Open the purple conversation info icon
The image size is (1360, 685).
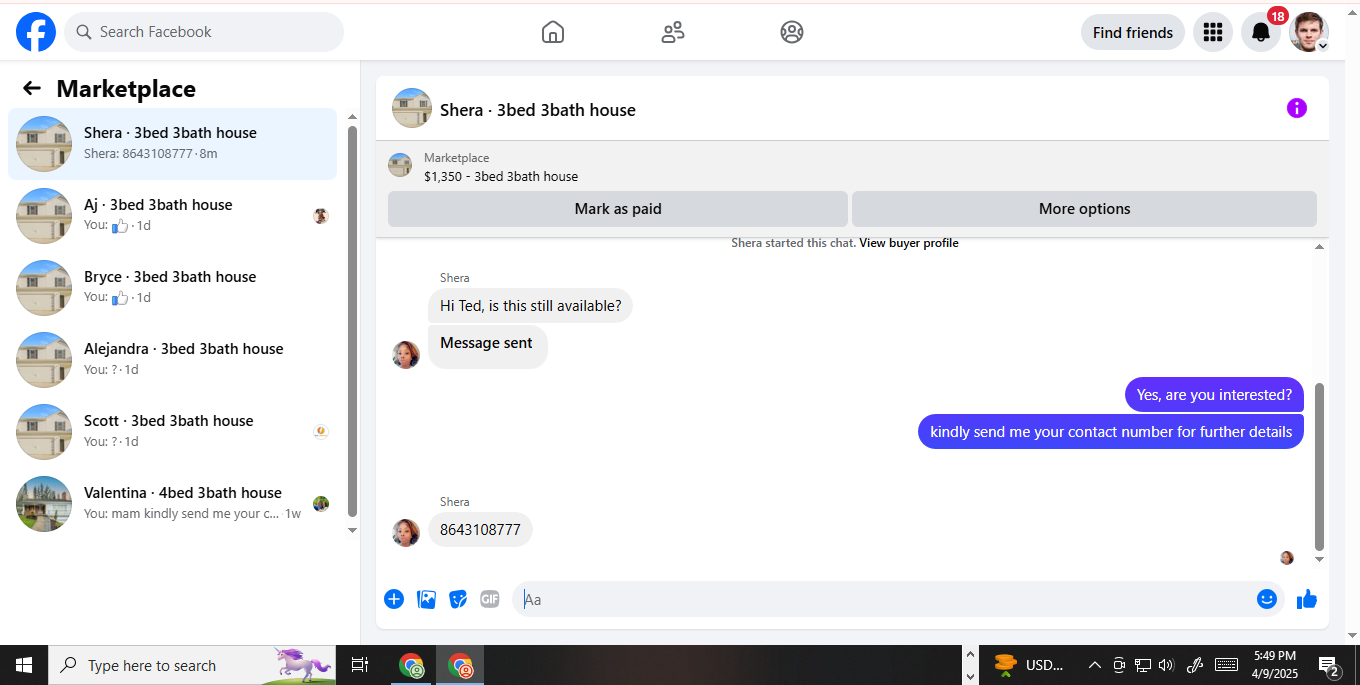1297,108
